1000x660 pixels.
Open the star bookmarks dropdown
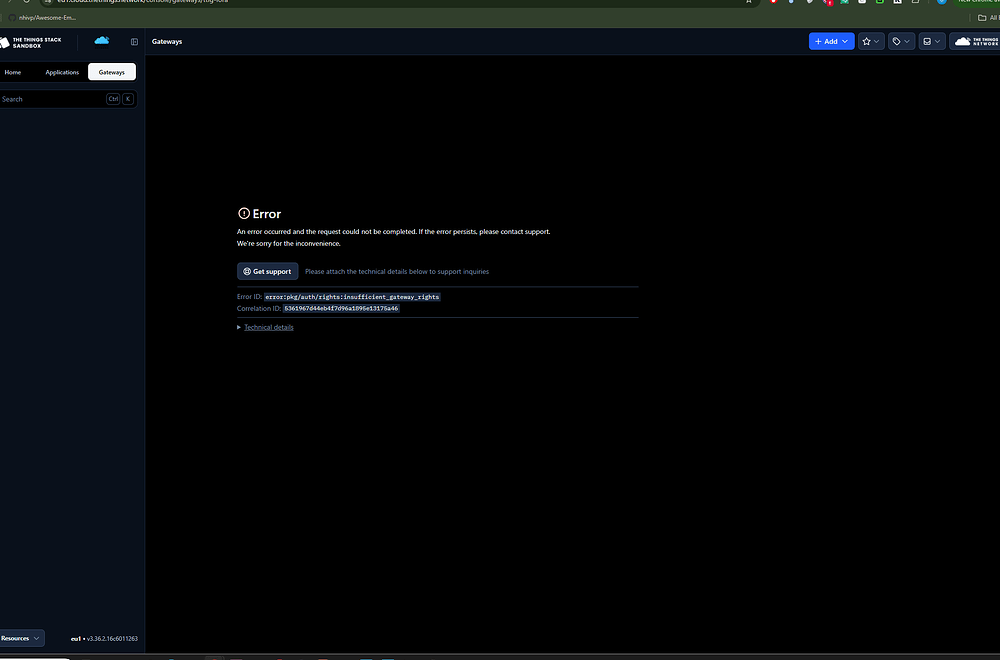pyautogui.click(x=871, y=41)
